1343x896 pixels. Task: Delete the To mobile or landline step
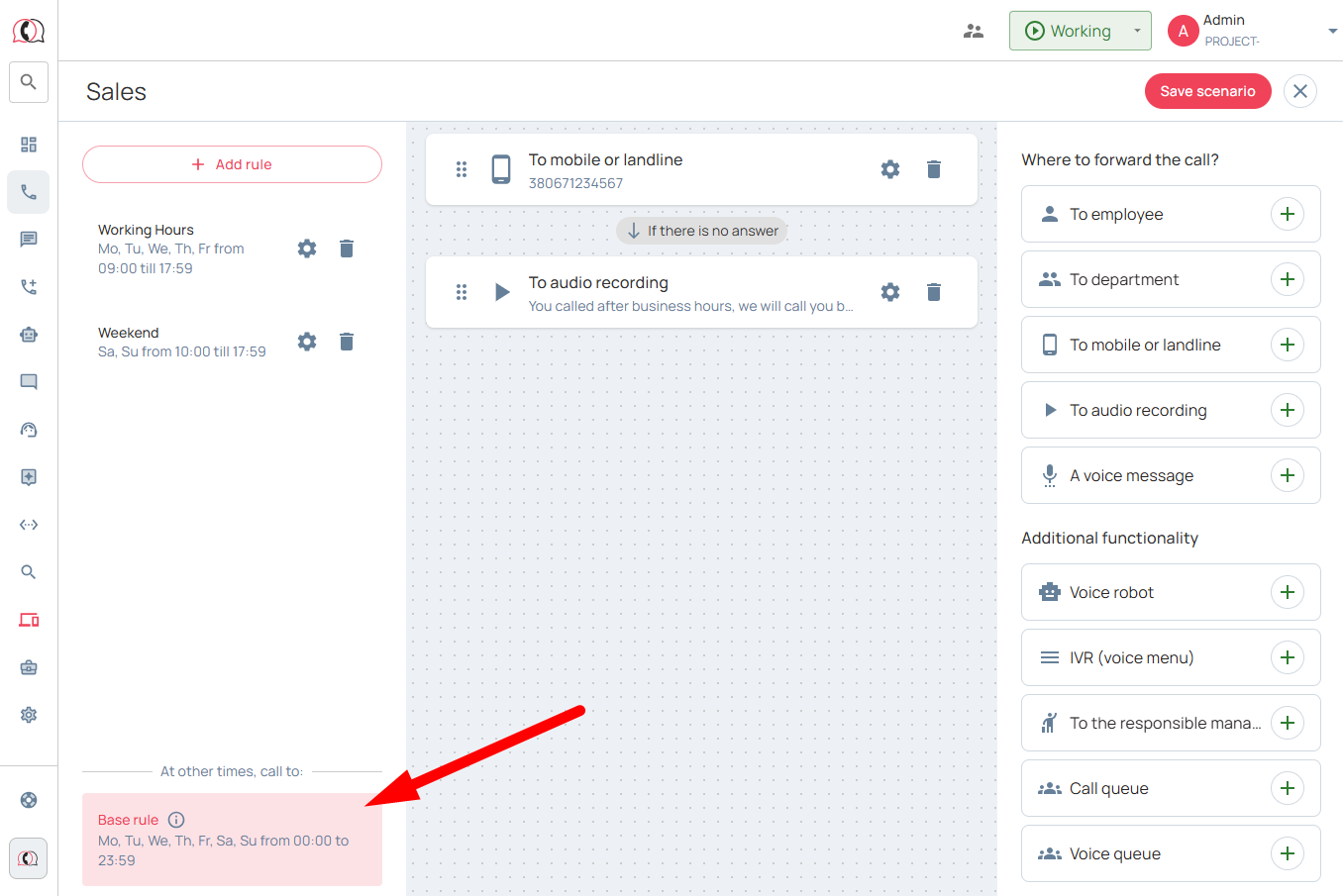[933, 169]
